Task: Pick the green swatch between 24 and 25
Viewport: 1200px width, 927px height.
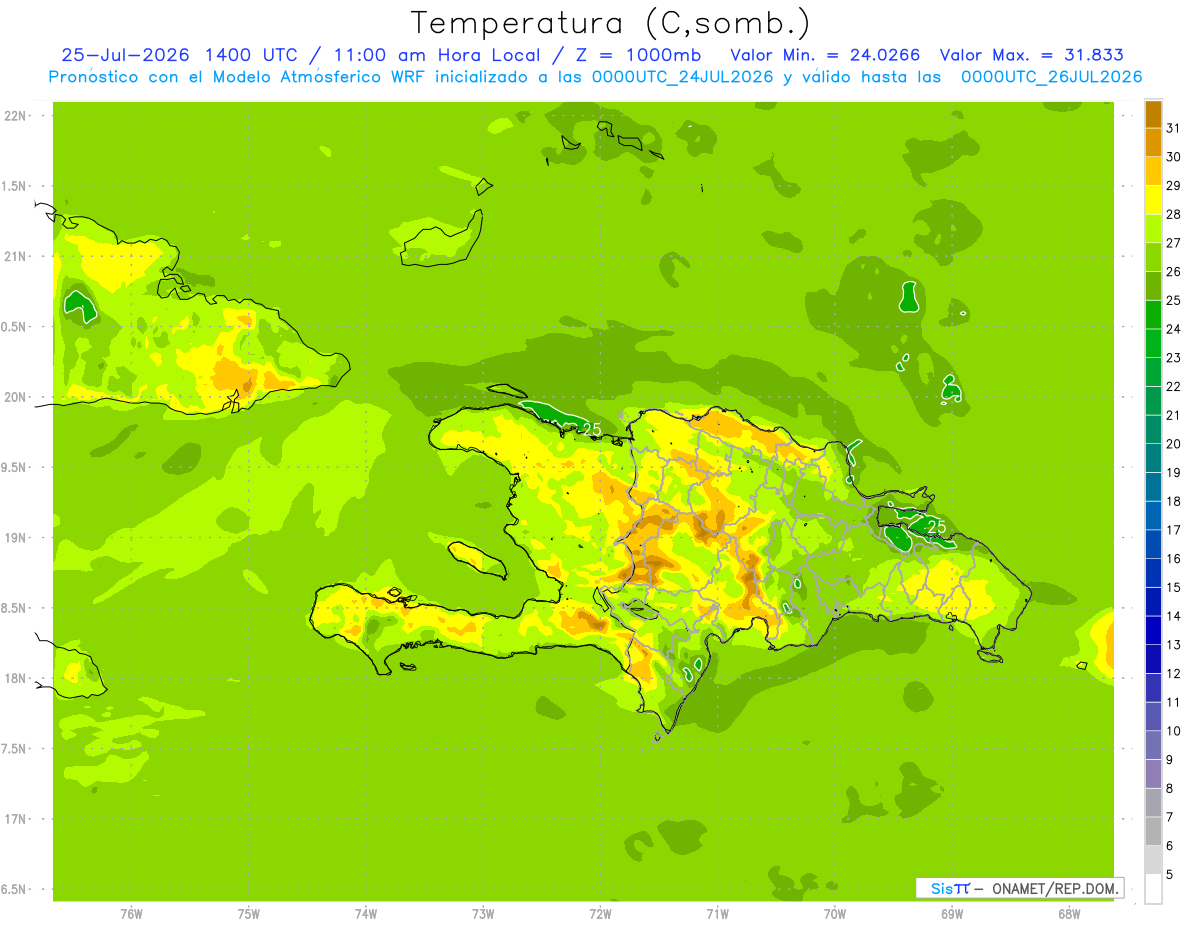Action: (x=1153, y=314)
